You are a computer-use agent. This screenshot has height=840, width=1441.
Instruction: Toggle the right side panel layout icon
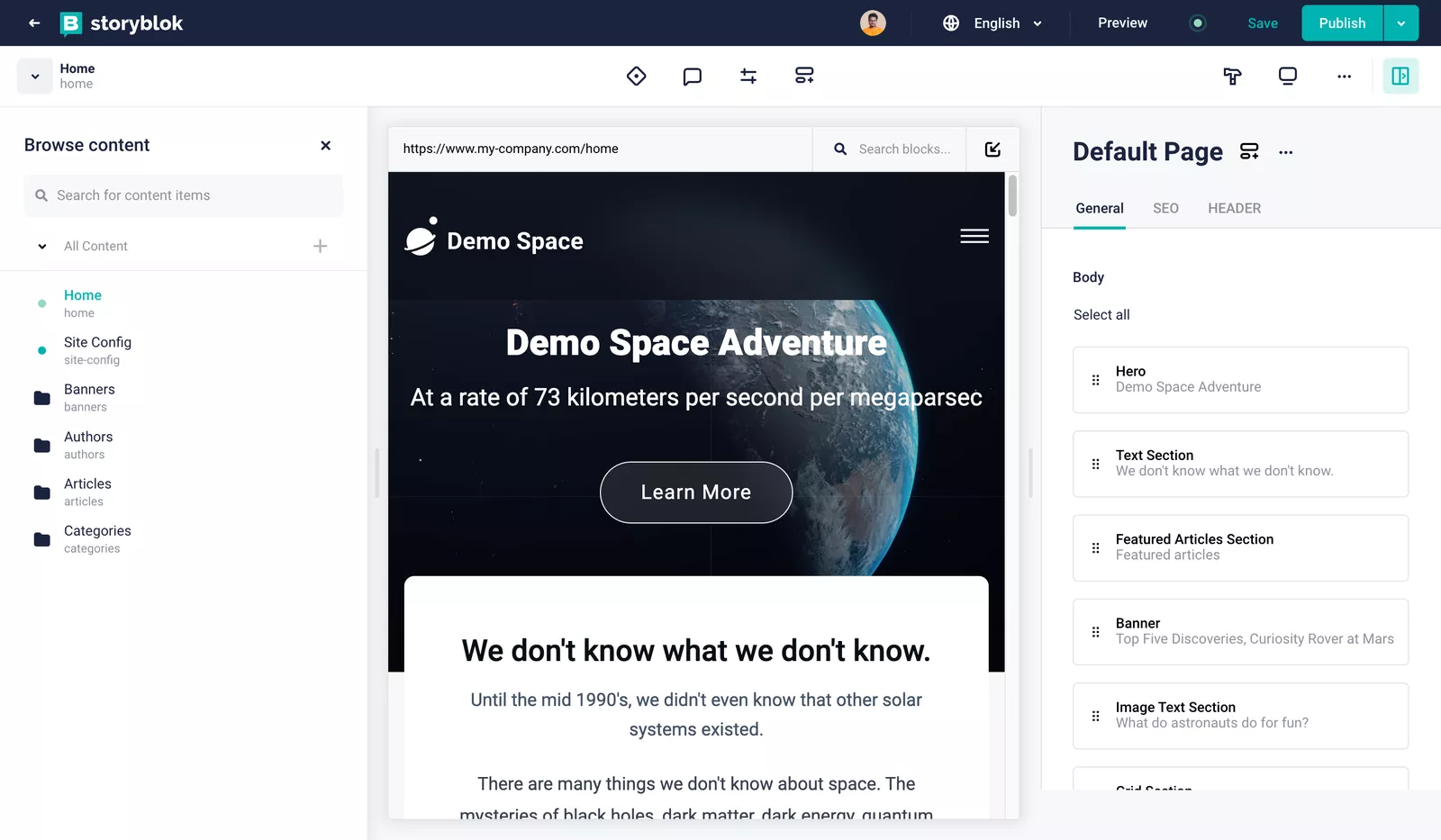click(x=1400, y=77)
